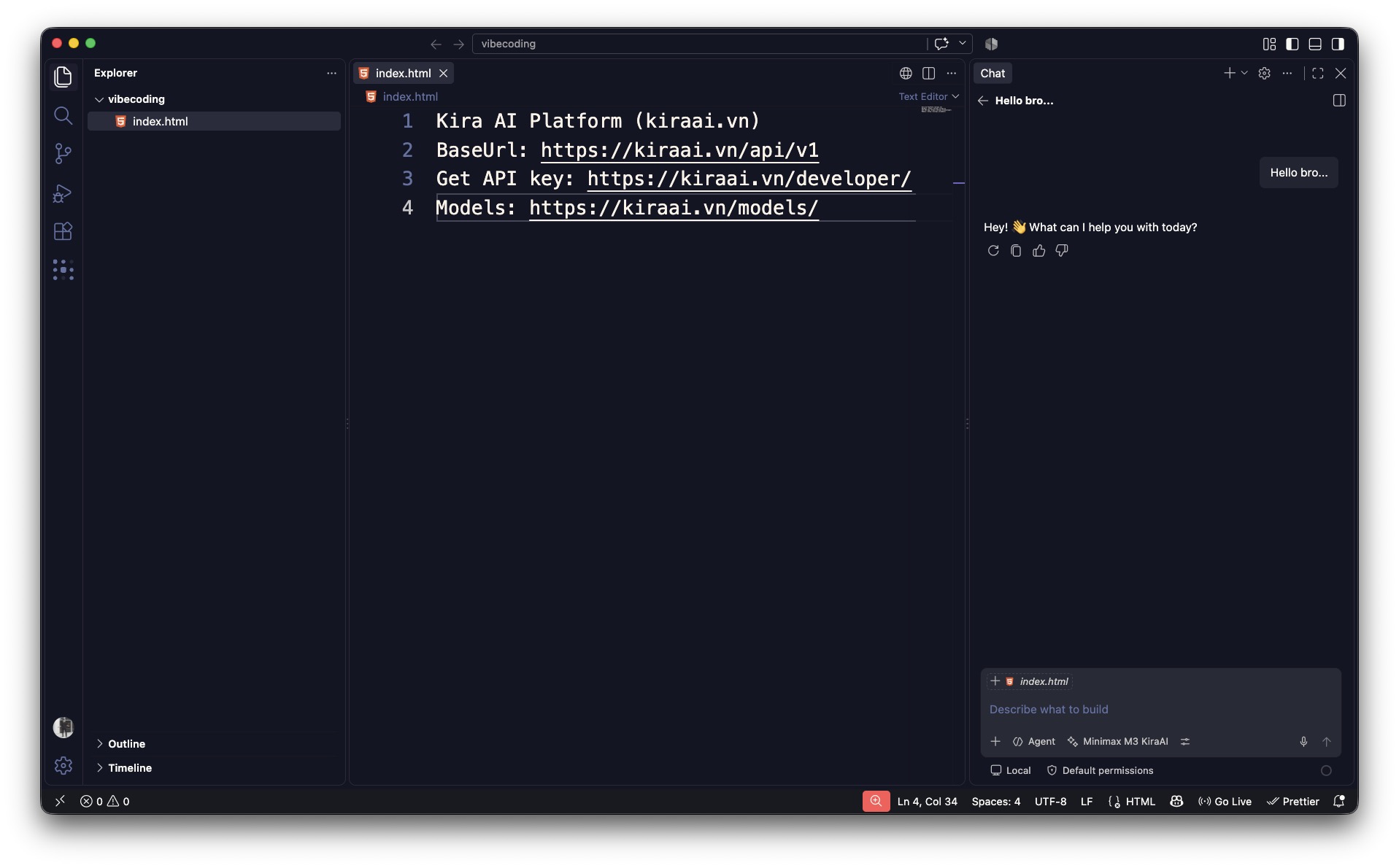Open Explorer Views and More Actions
The height and width of the screenshot is (868, 1399).
(x=331, y=73)
